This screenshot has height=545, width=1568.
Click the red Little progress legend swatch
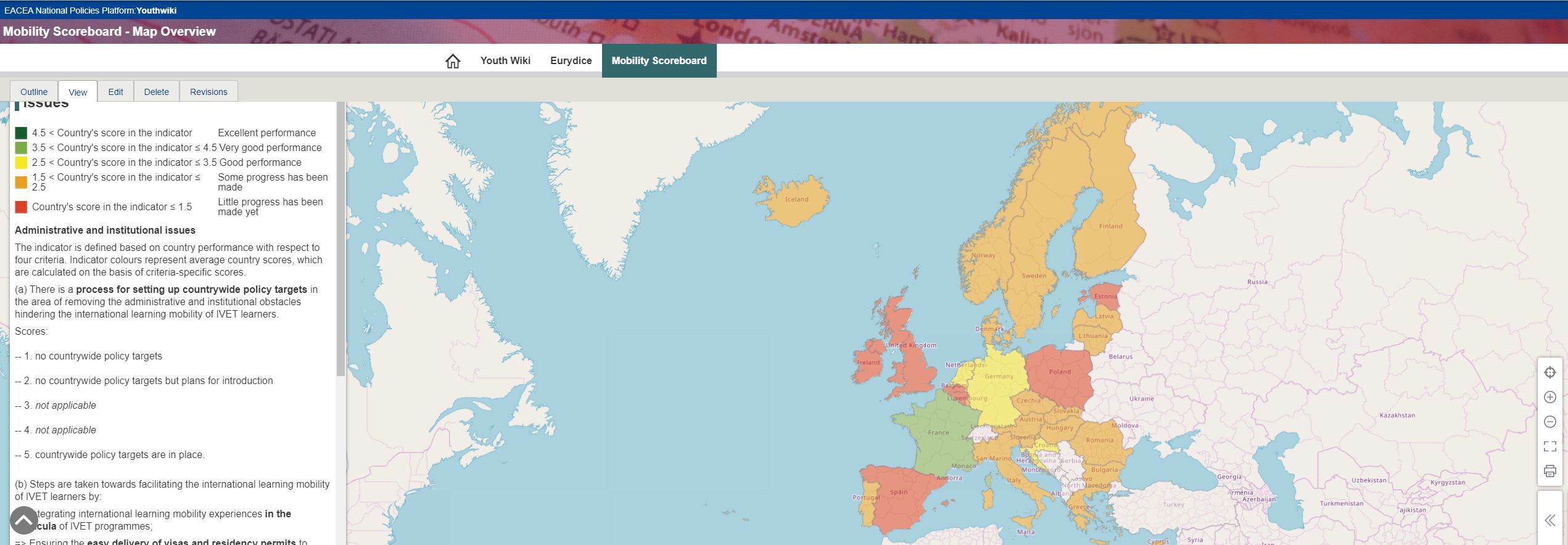(x=21, y=207)
